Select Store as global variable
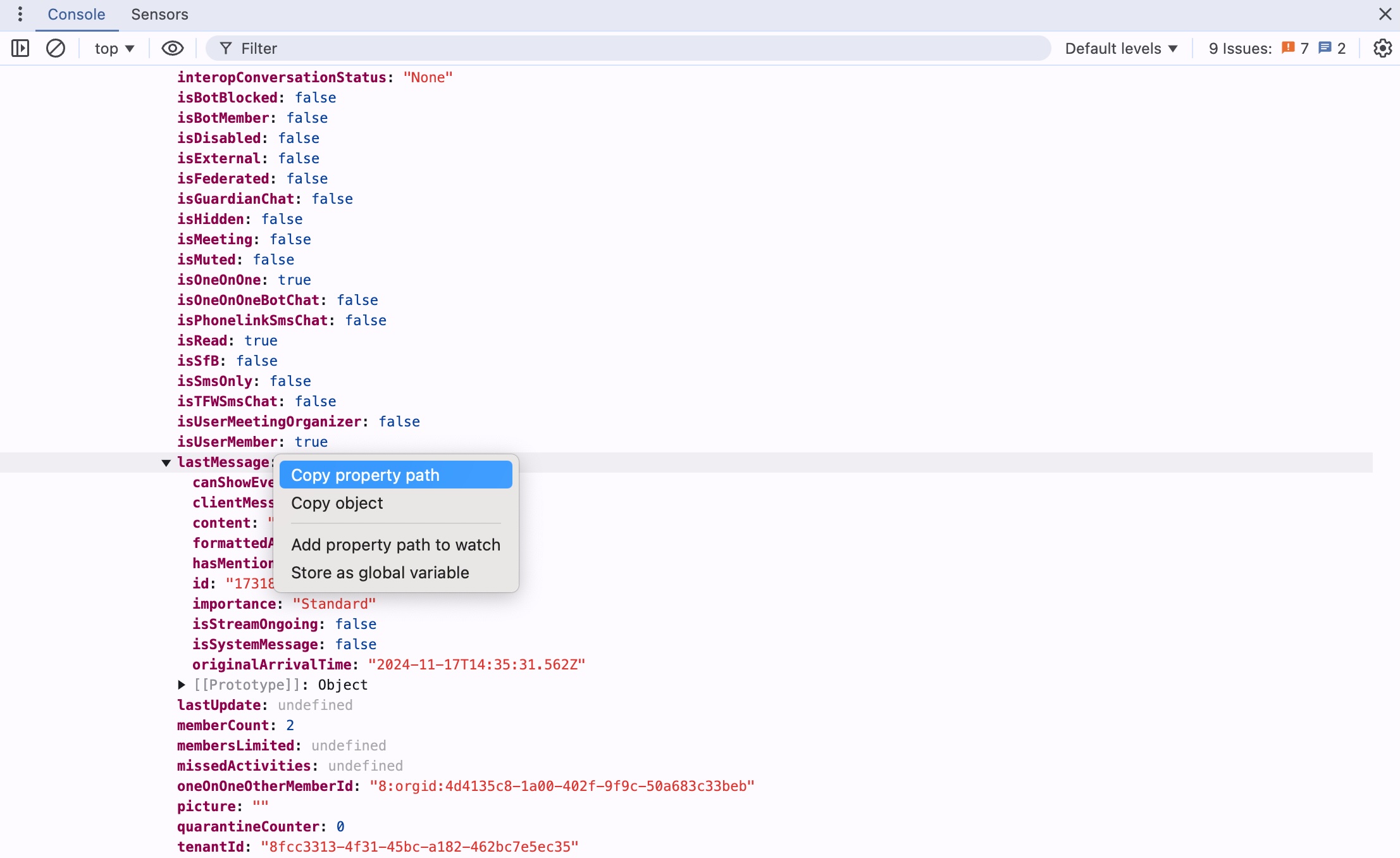 pos(395,573)
